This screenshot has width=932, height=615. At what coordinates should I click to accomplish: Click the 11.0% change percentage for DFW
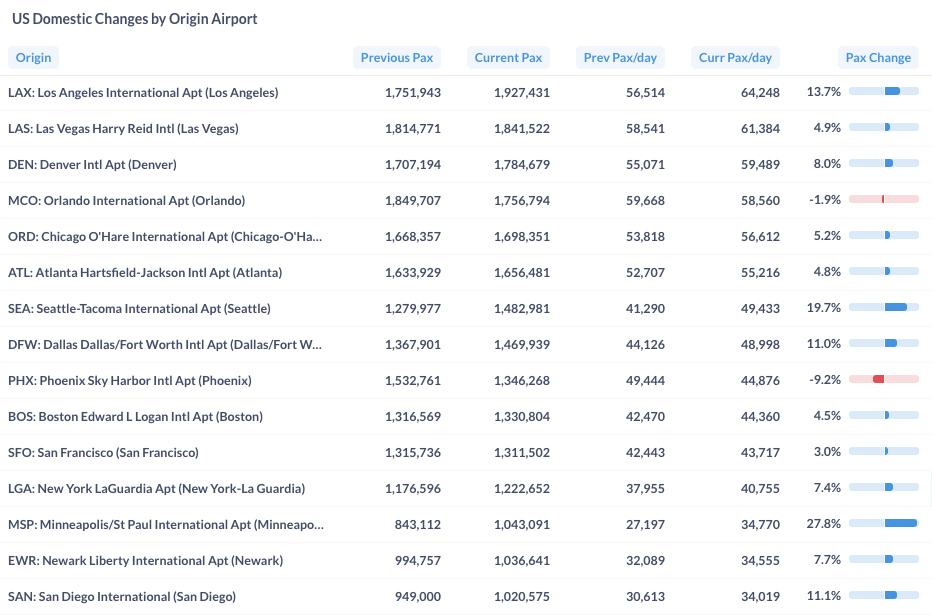[x=824, y=343]
